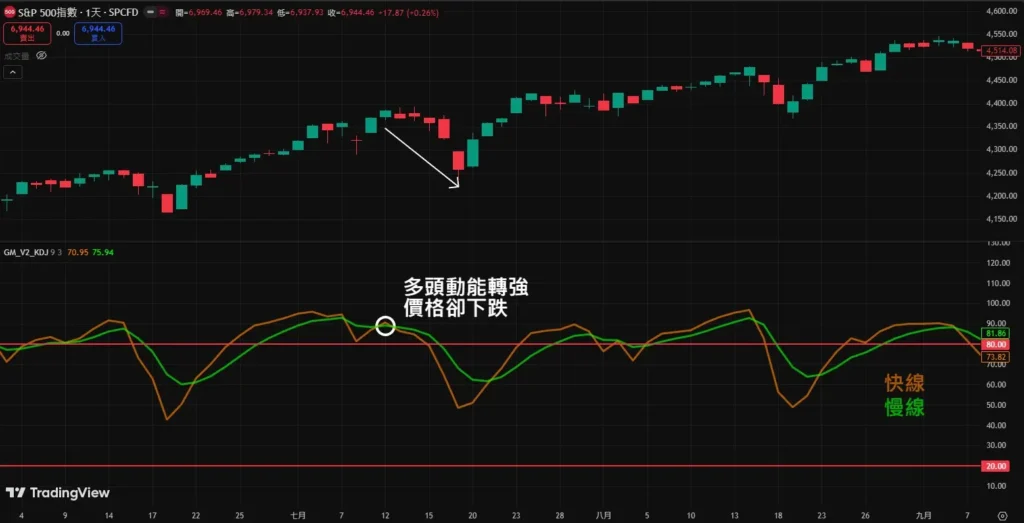Screen dimensions: 1024x523
Task: Click the red 賣出 sell button
Action: point(27,33)
